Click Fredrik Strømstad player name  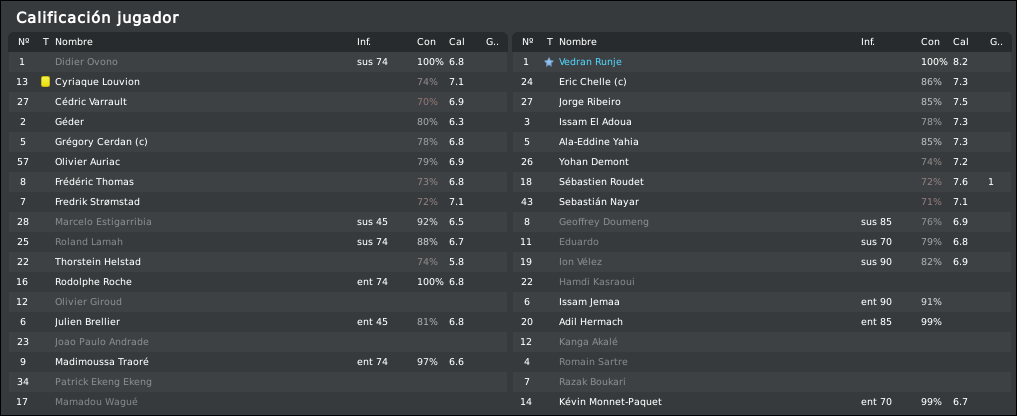tap(97, 202)
